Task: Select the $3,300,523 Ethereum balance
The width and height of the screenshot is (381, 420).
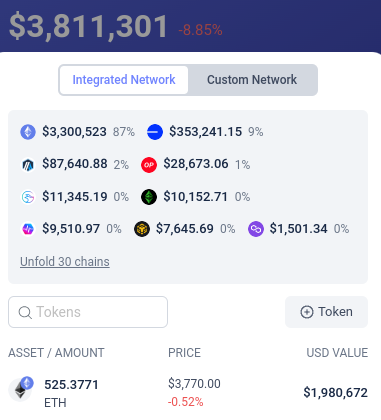Action: click(x=74, y=132)
